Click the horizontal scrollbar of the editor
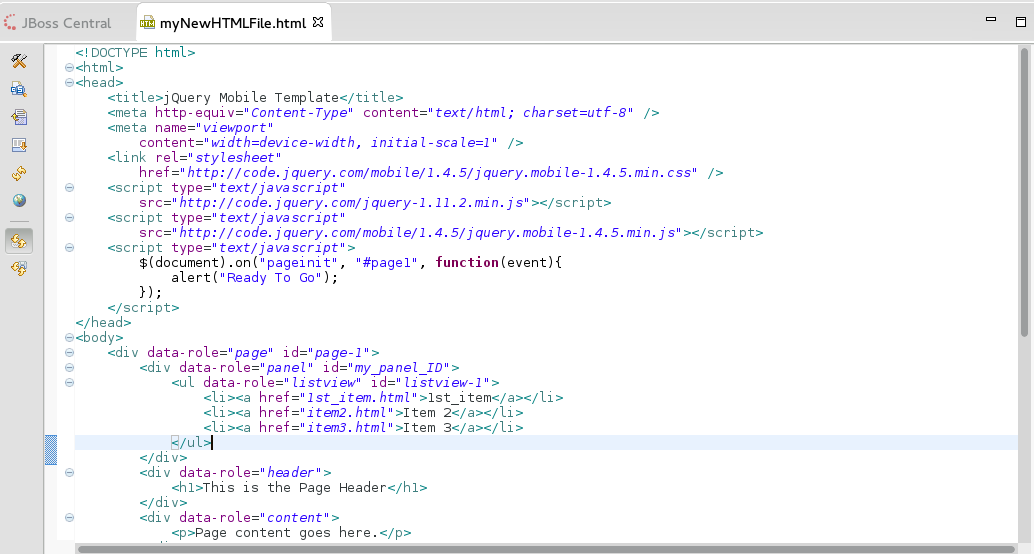Screen dimensions: 1034x554 click(546, 549)
